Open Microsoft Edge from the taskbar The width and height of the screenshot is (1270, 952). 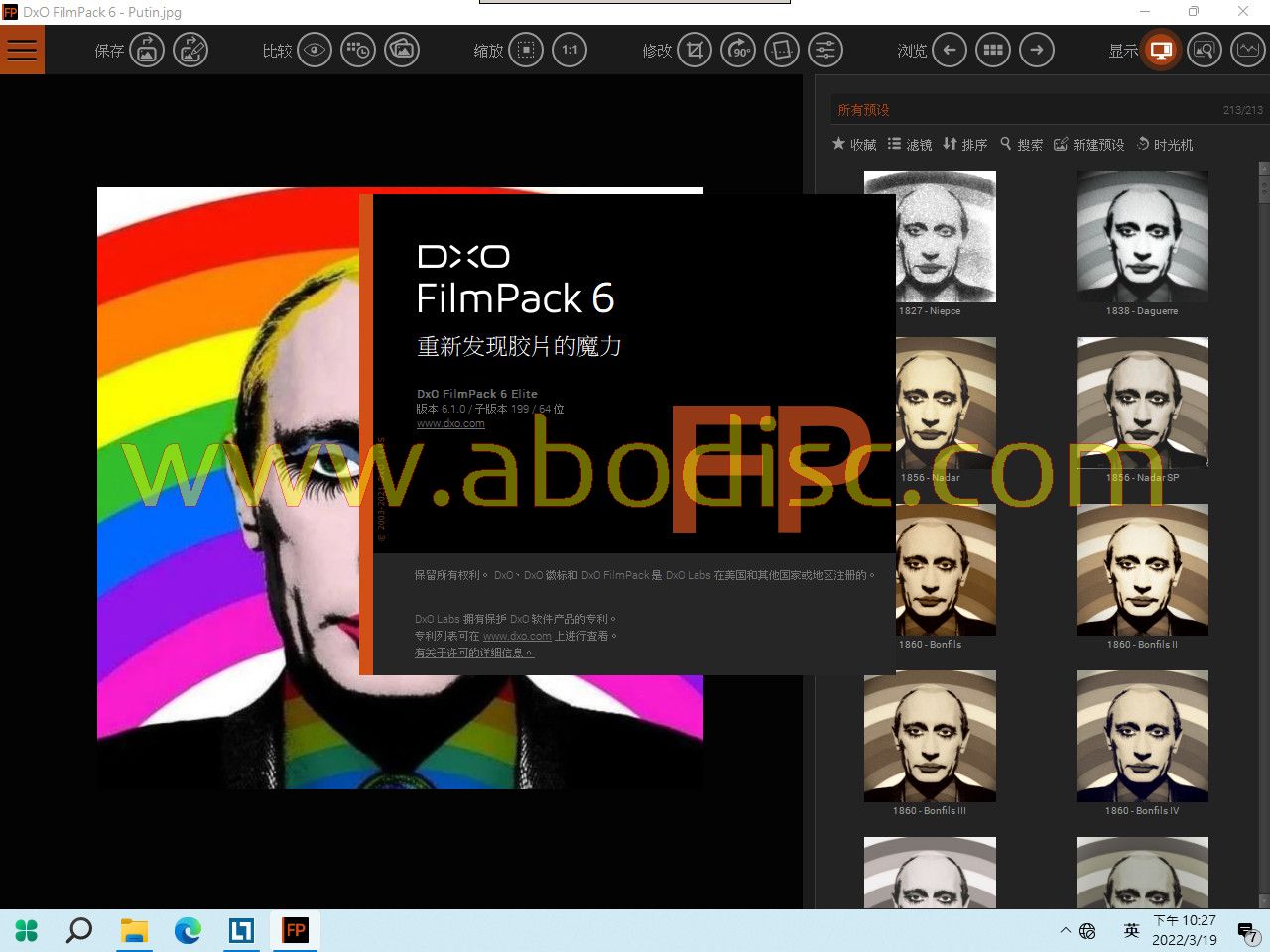188,930
